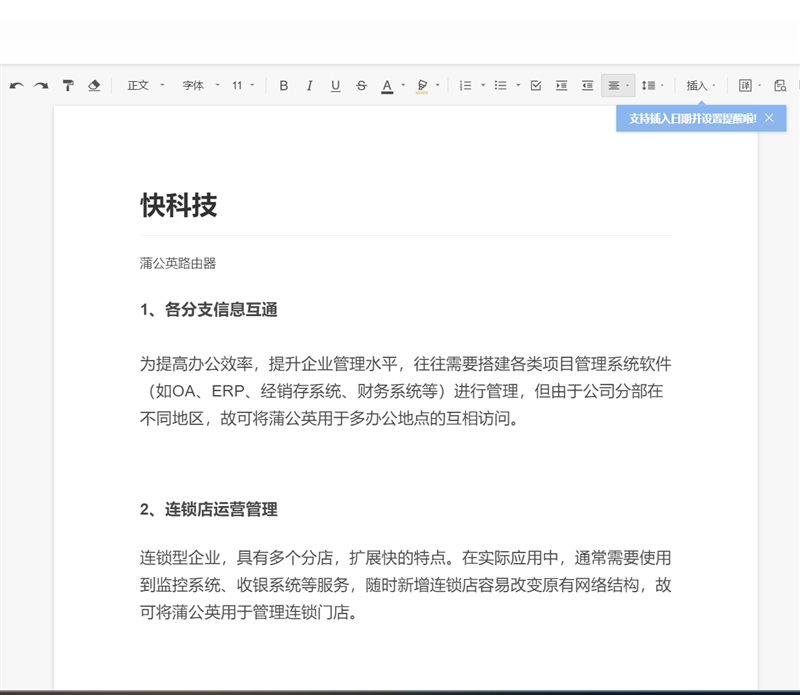
Task: Apply the highlight color marker
Action: click(422, 86)
